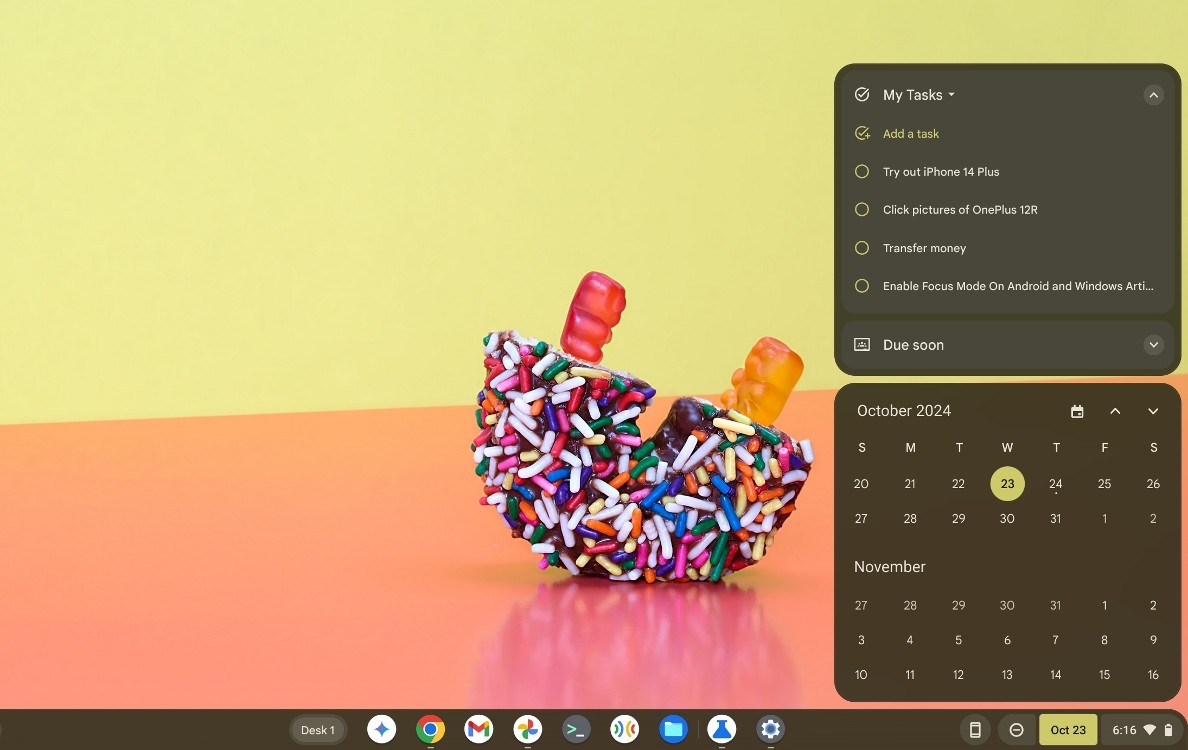The height and width of the screenshot is (750, 1188).
Task: Open the blue flask lab app on shelf
Action: click(721, 730)
